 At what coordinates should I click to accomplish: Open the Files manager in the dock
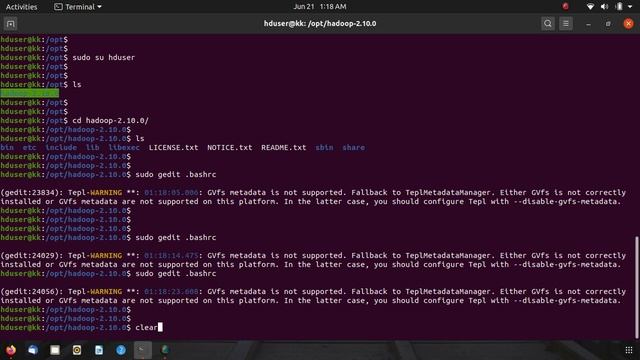point(55,350)
